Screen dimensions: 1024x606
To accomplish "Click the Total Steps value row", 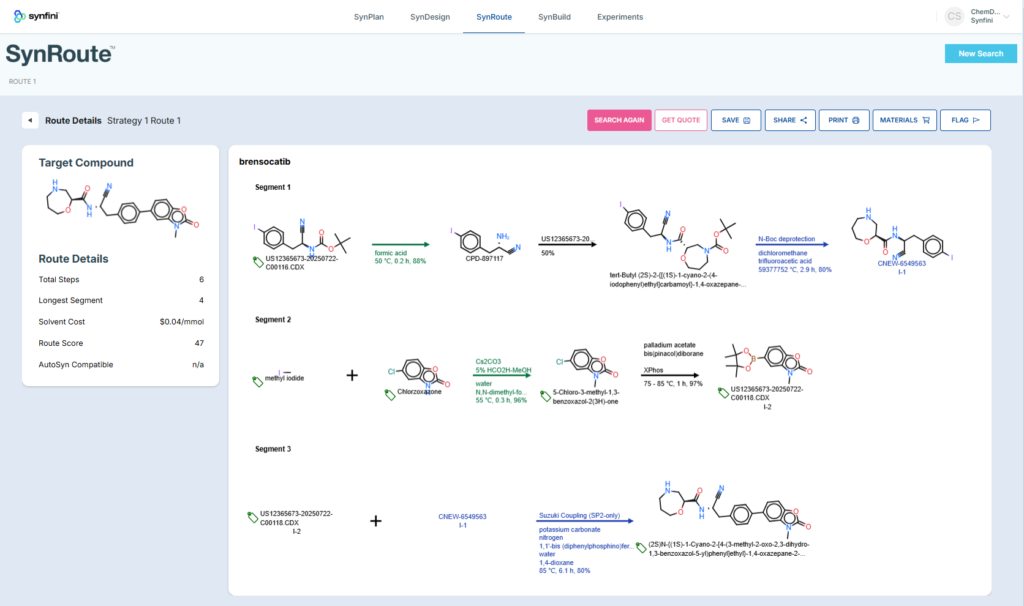I will click(121, 279).
